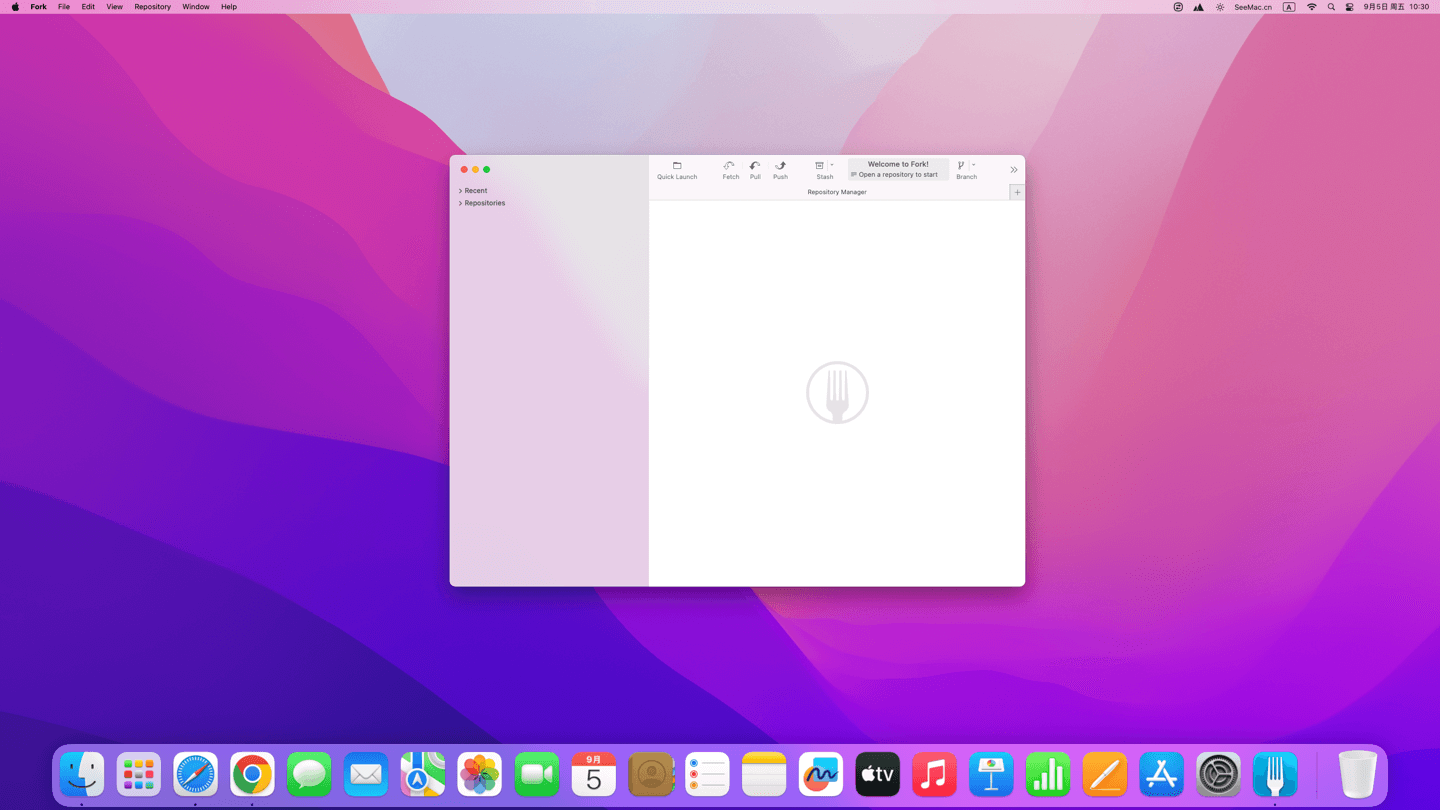The width and height of the screenshot is (1440, 810).
Task: Click the Fork app icon in Dock
Action: (x=1275, y=775)
